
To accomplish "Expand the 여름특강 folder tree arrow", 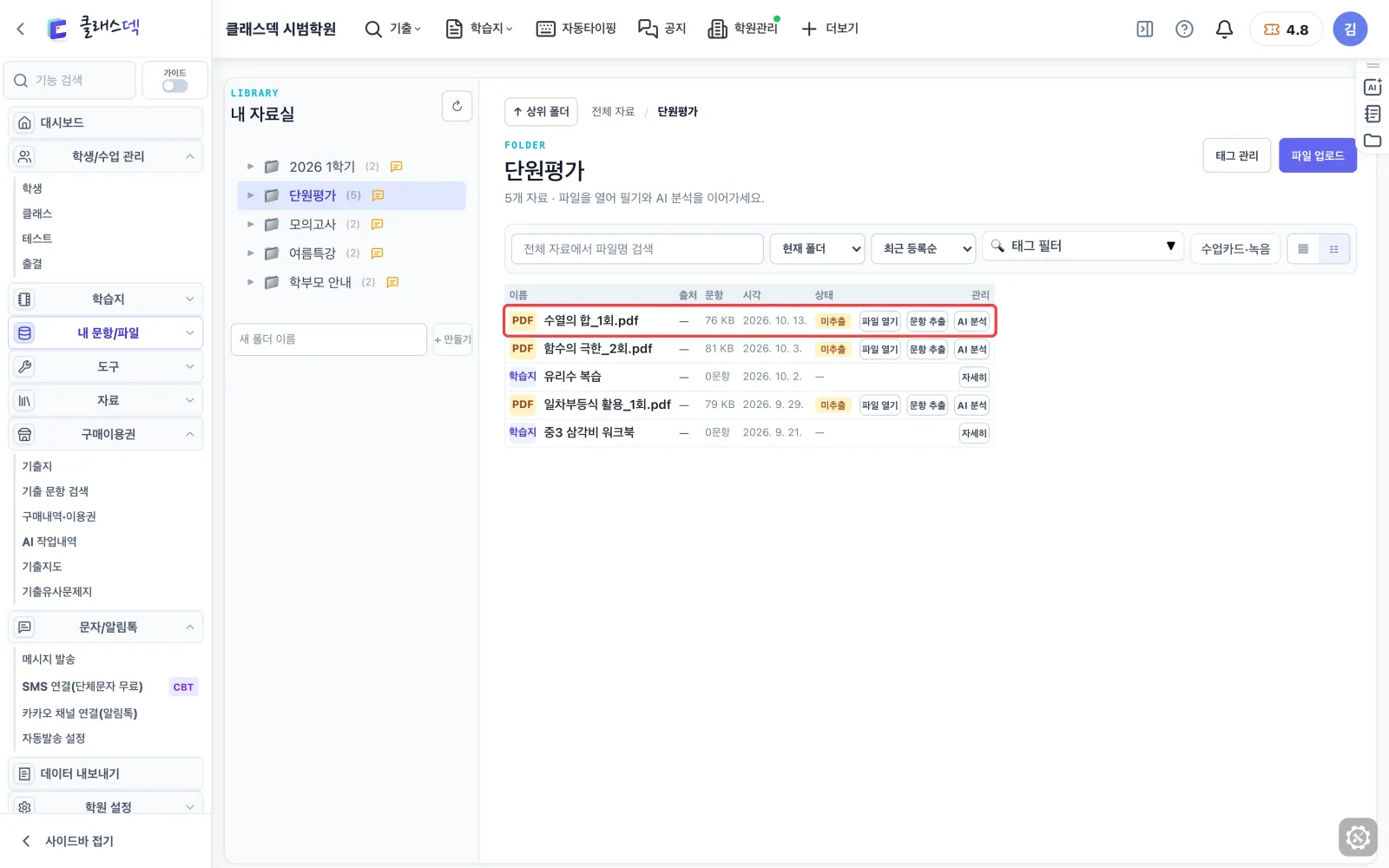I will (251, 253).
